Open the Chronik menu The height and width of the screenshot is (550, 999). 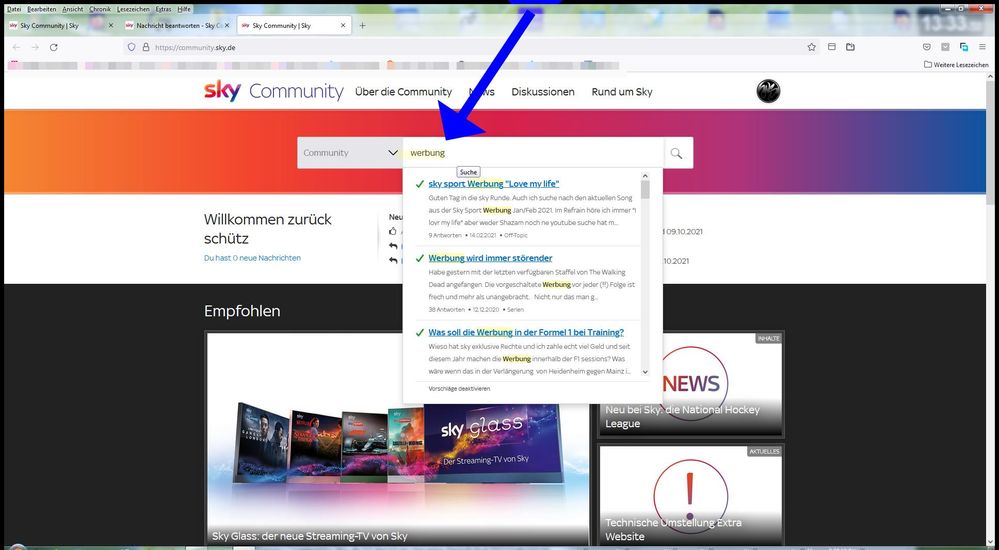[x=100, y=9]
